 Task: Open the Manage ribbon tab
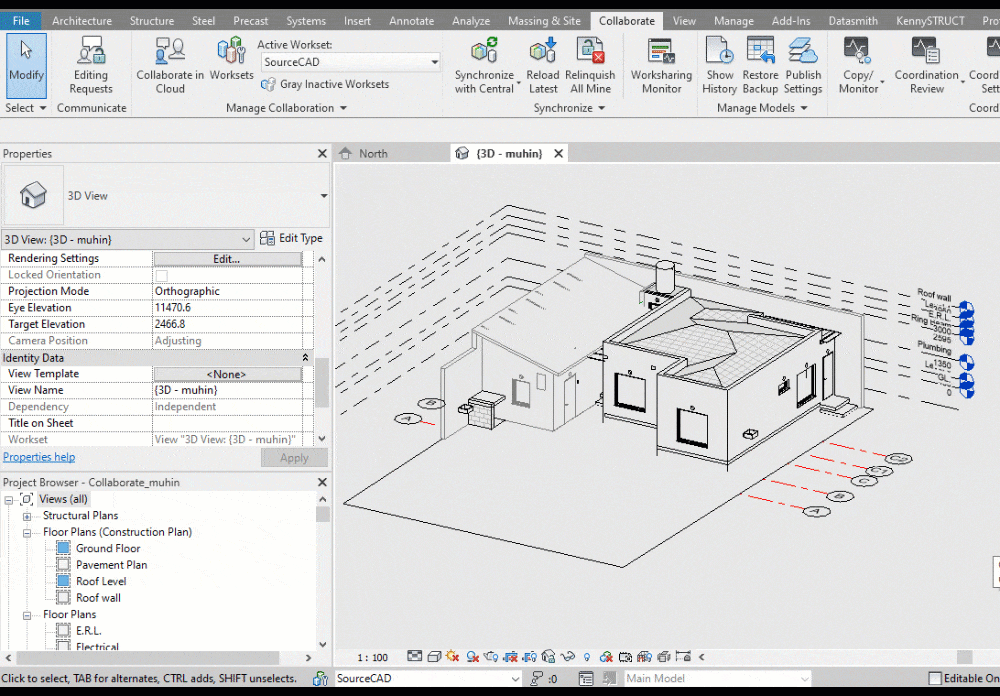(733, 20)
